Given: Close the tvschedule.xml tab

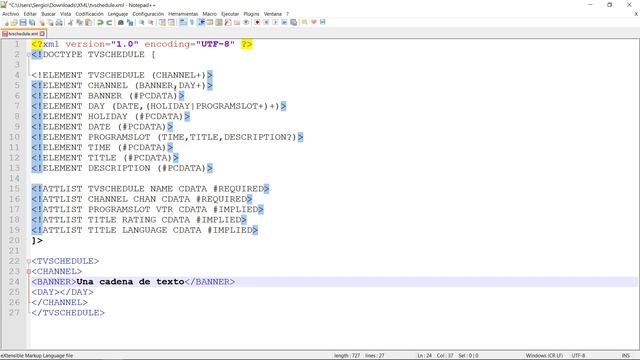Looking at the screenshot, I should [x=42, y=34].
